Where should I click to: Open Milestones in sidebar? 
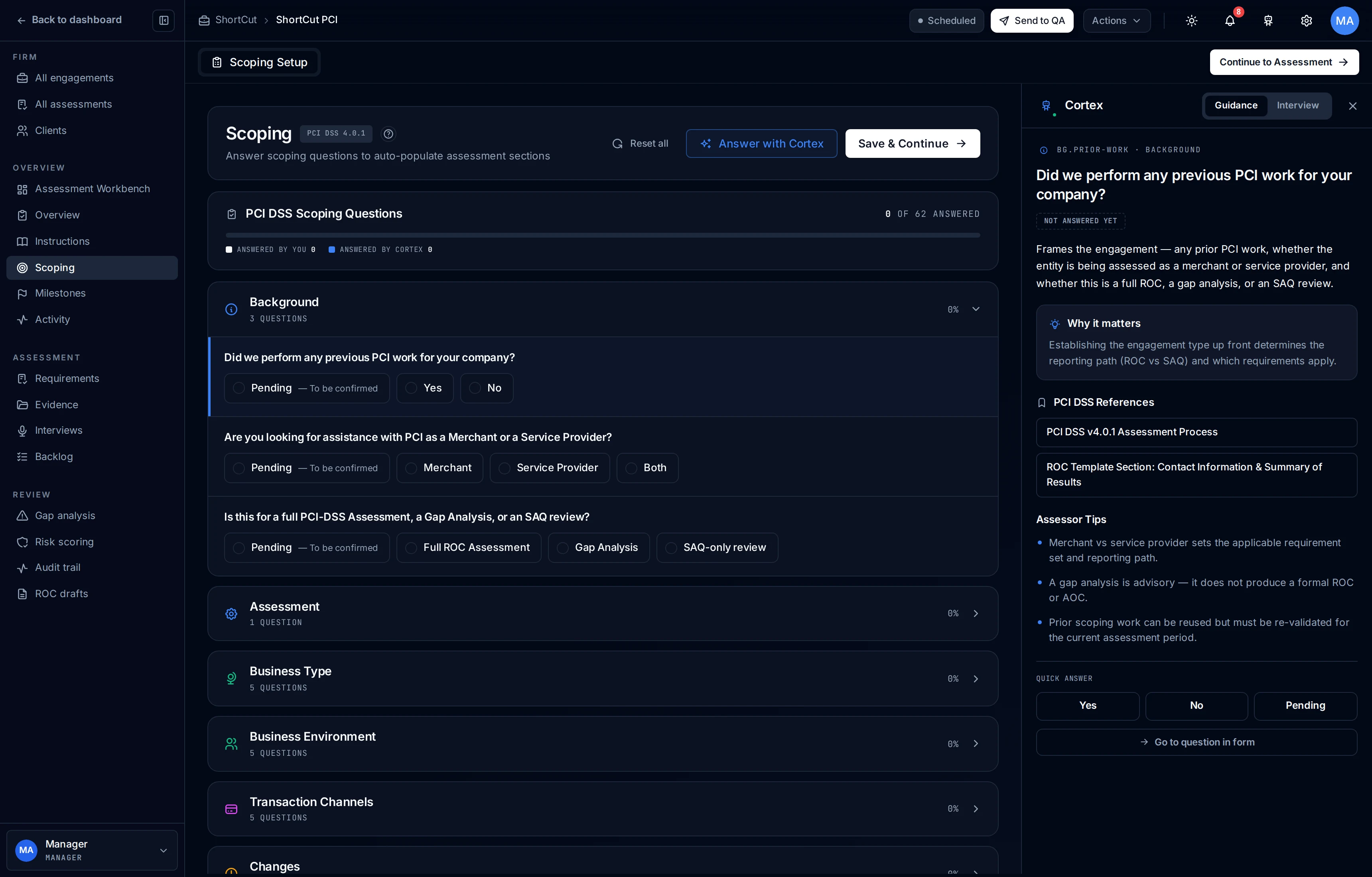[92, 293]
